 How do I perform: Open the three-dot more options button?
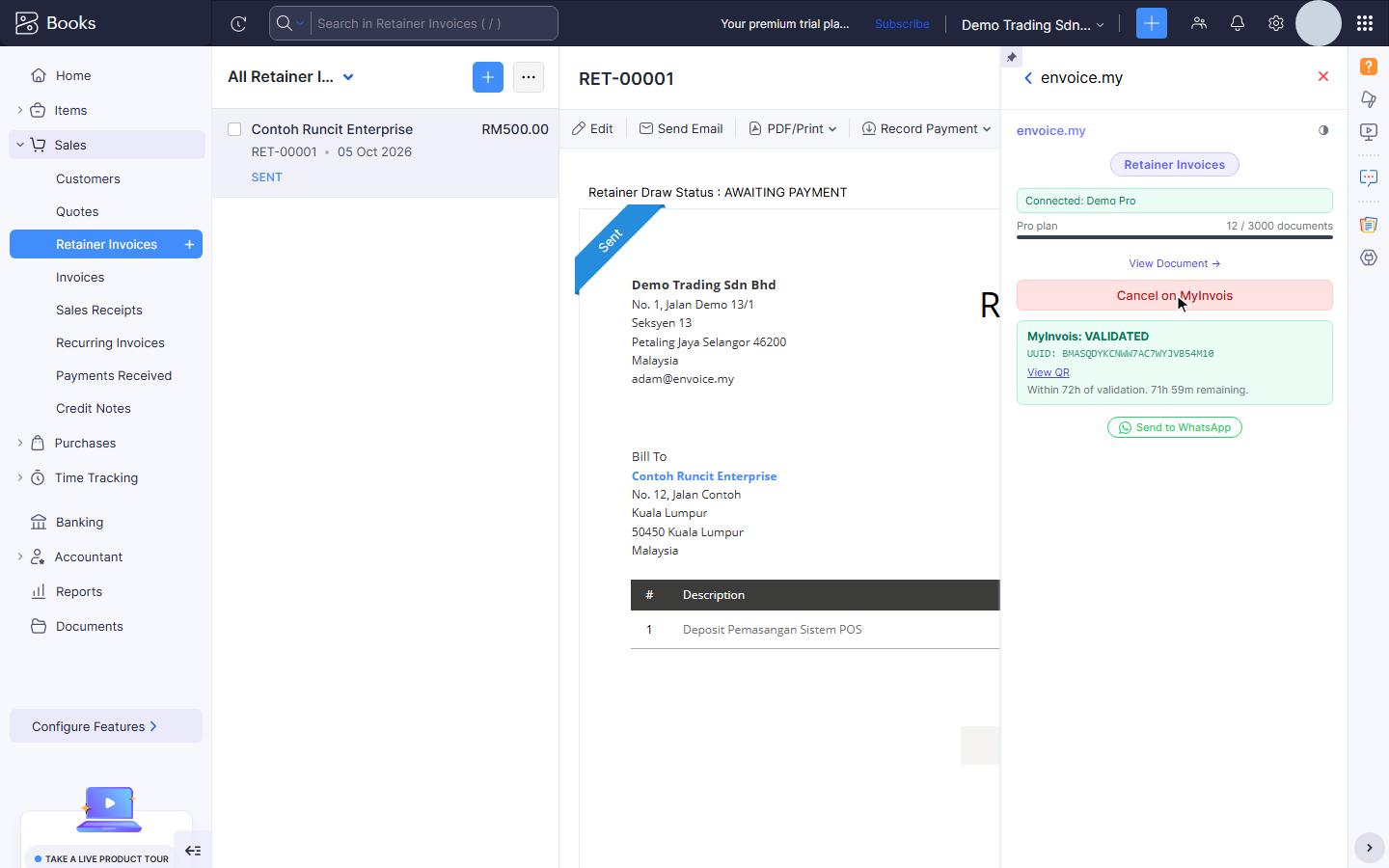pyautogui.click(x=529, y=77)
